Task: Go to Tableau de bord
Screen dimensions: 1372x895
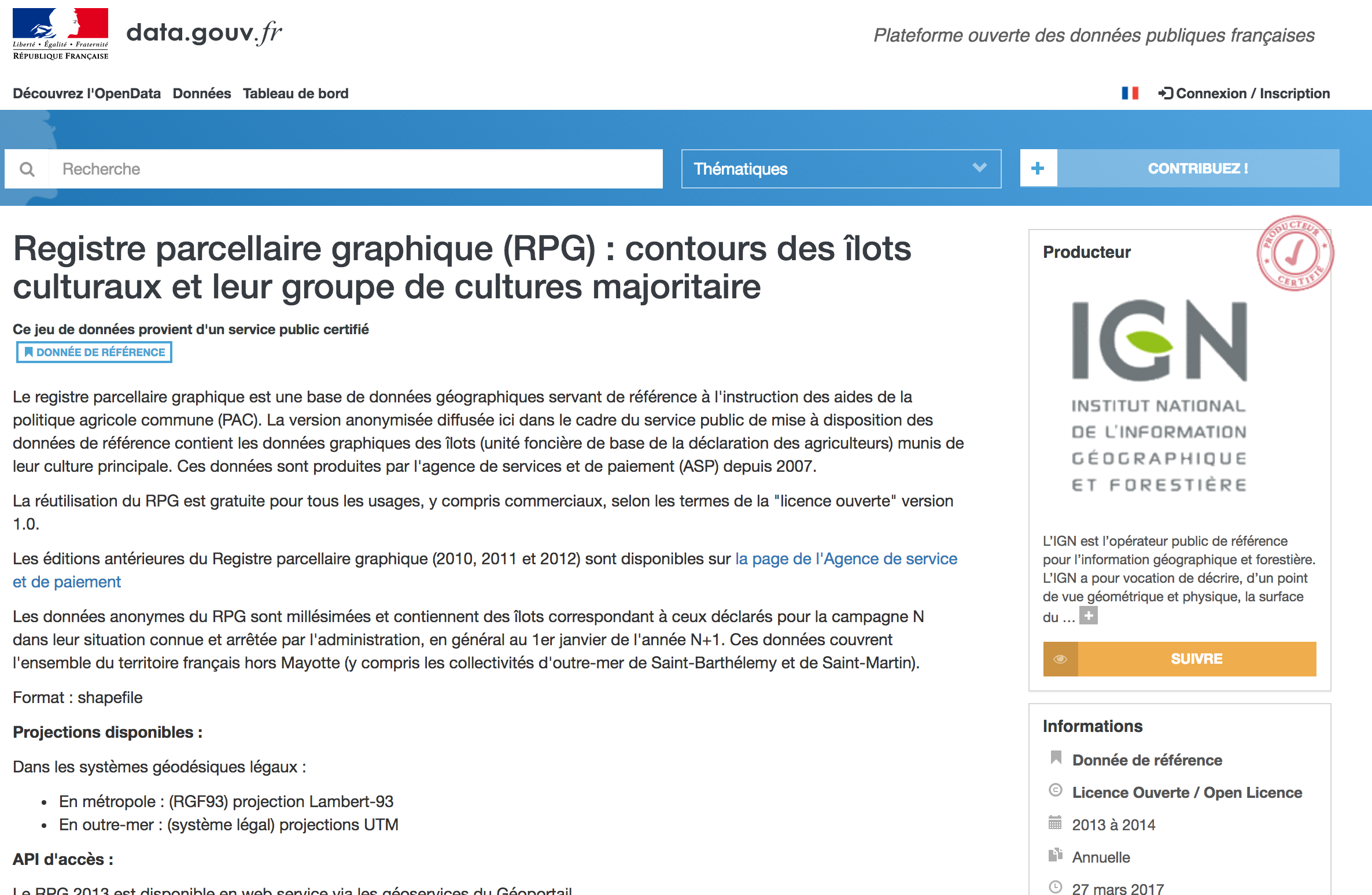Action: pos(296,93)
